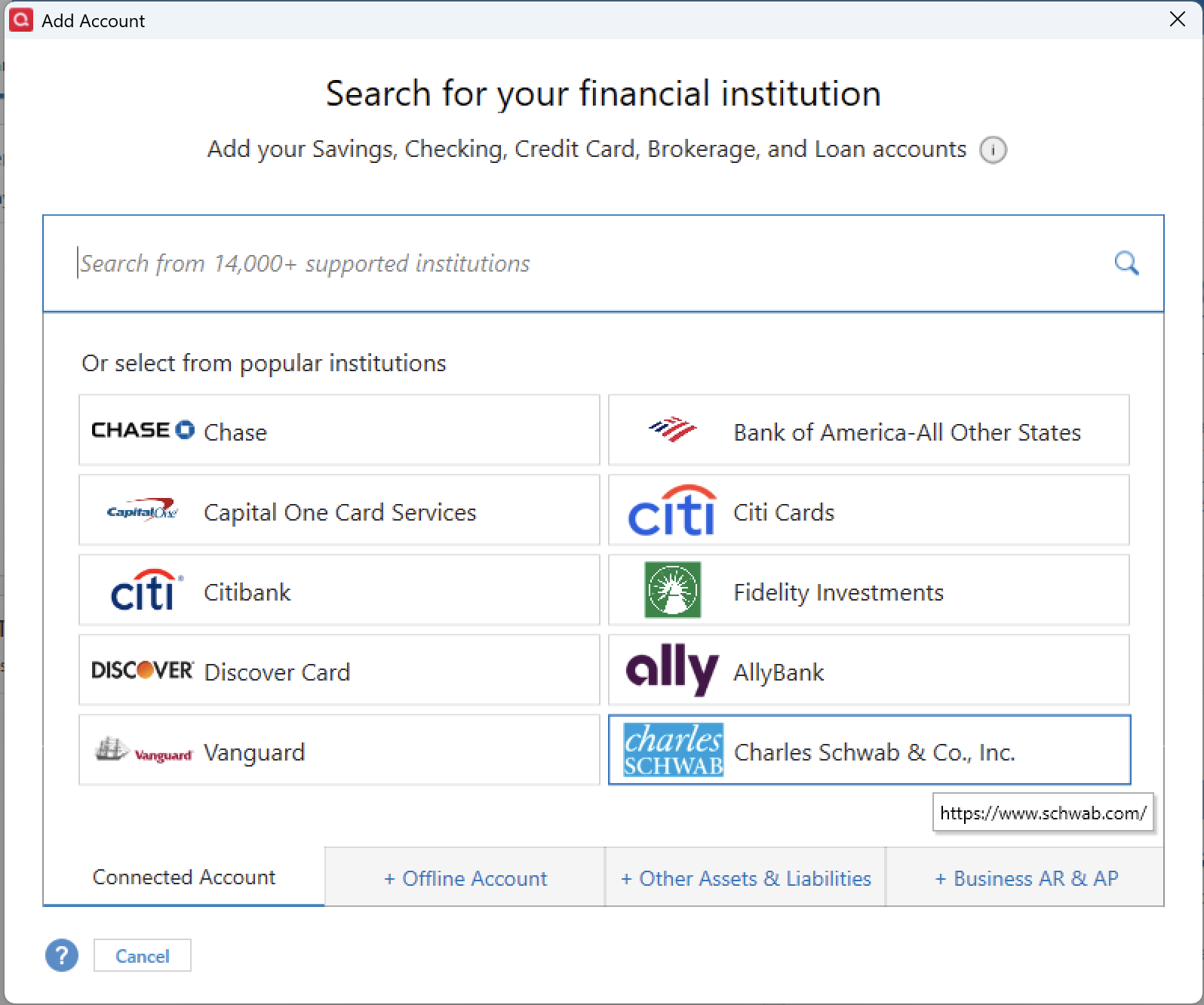Viewport: 1204px width, 1005px height.
Task: Choose Citi Cards from popular institutions
Action: click(868, 512)
